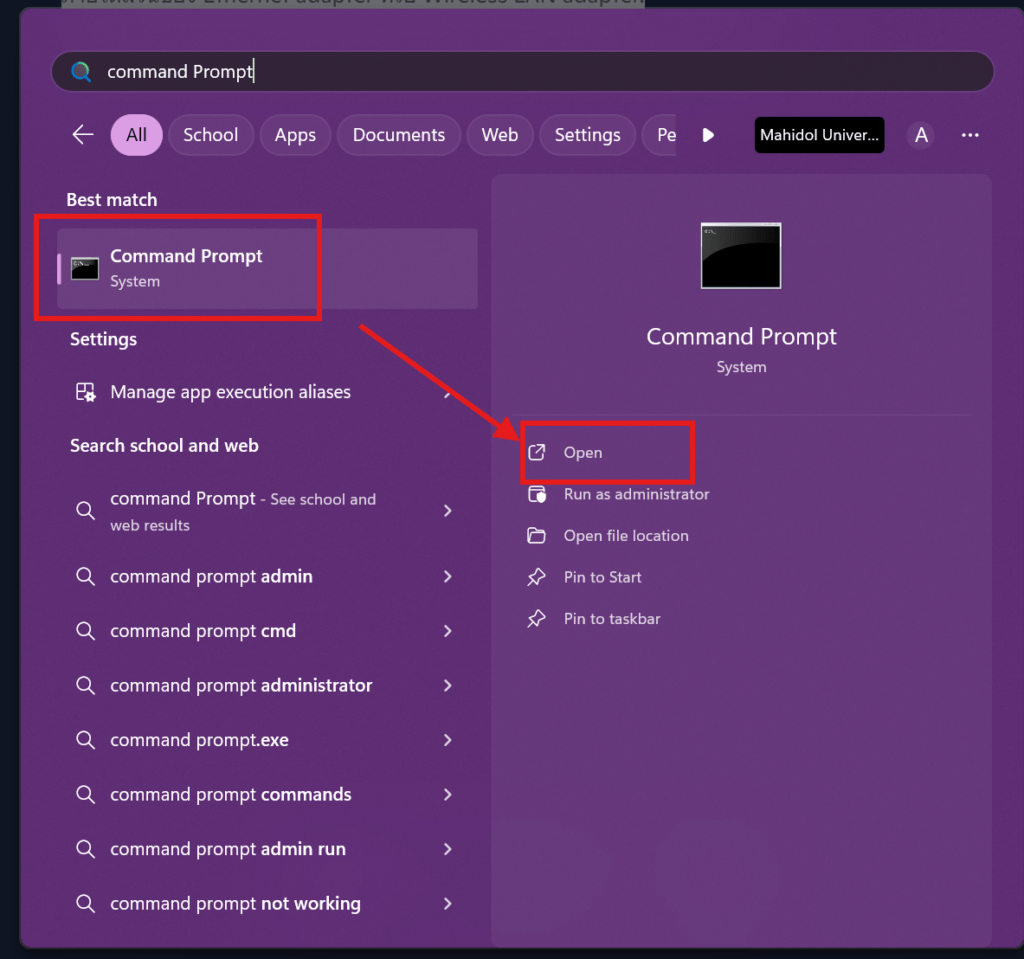
Task: Choose Pin to Start
Action: pos(602,577)
